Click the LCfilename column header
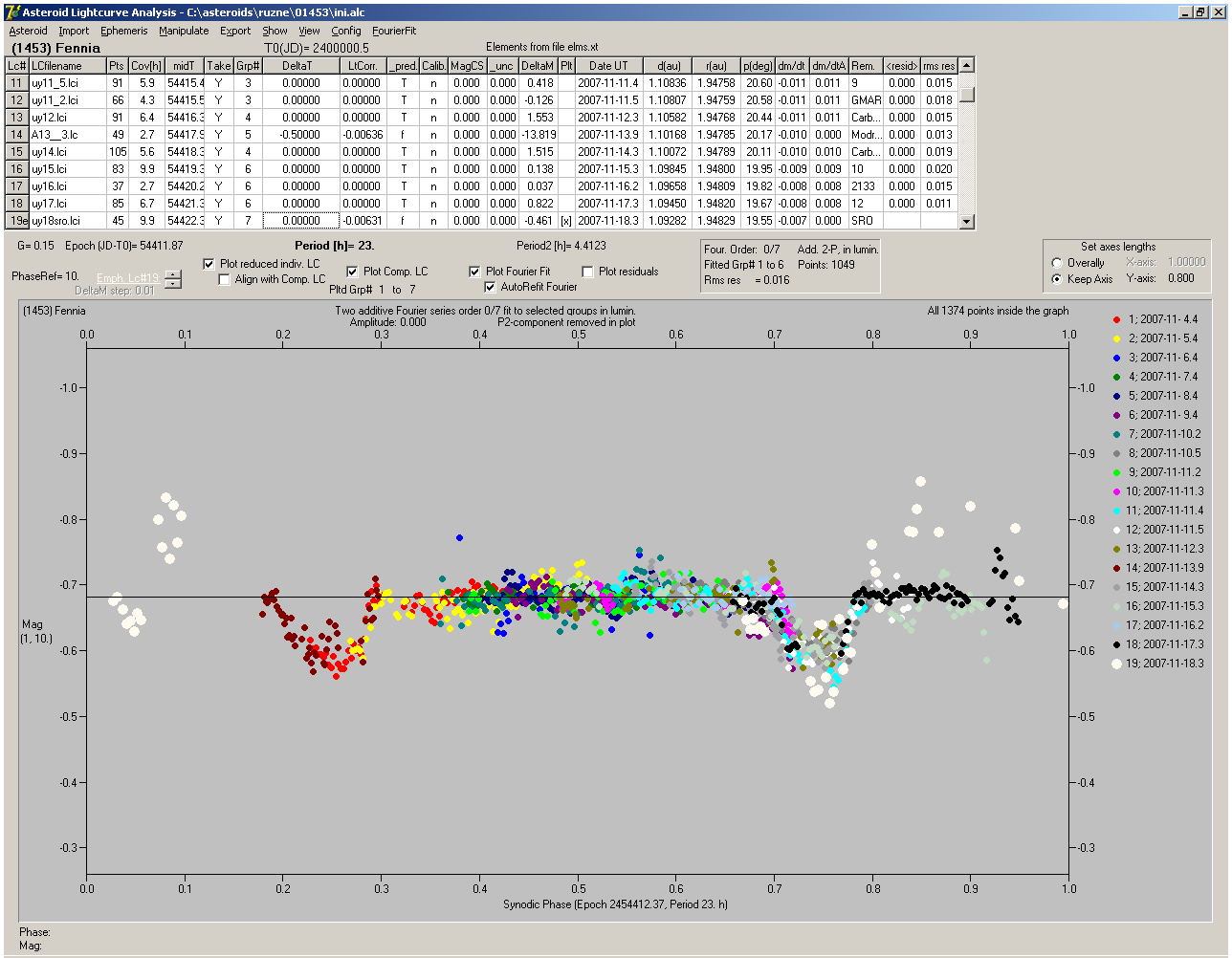This screenshot has height=958, width=1232. click(x=67, y=66)
